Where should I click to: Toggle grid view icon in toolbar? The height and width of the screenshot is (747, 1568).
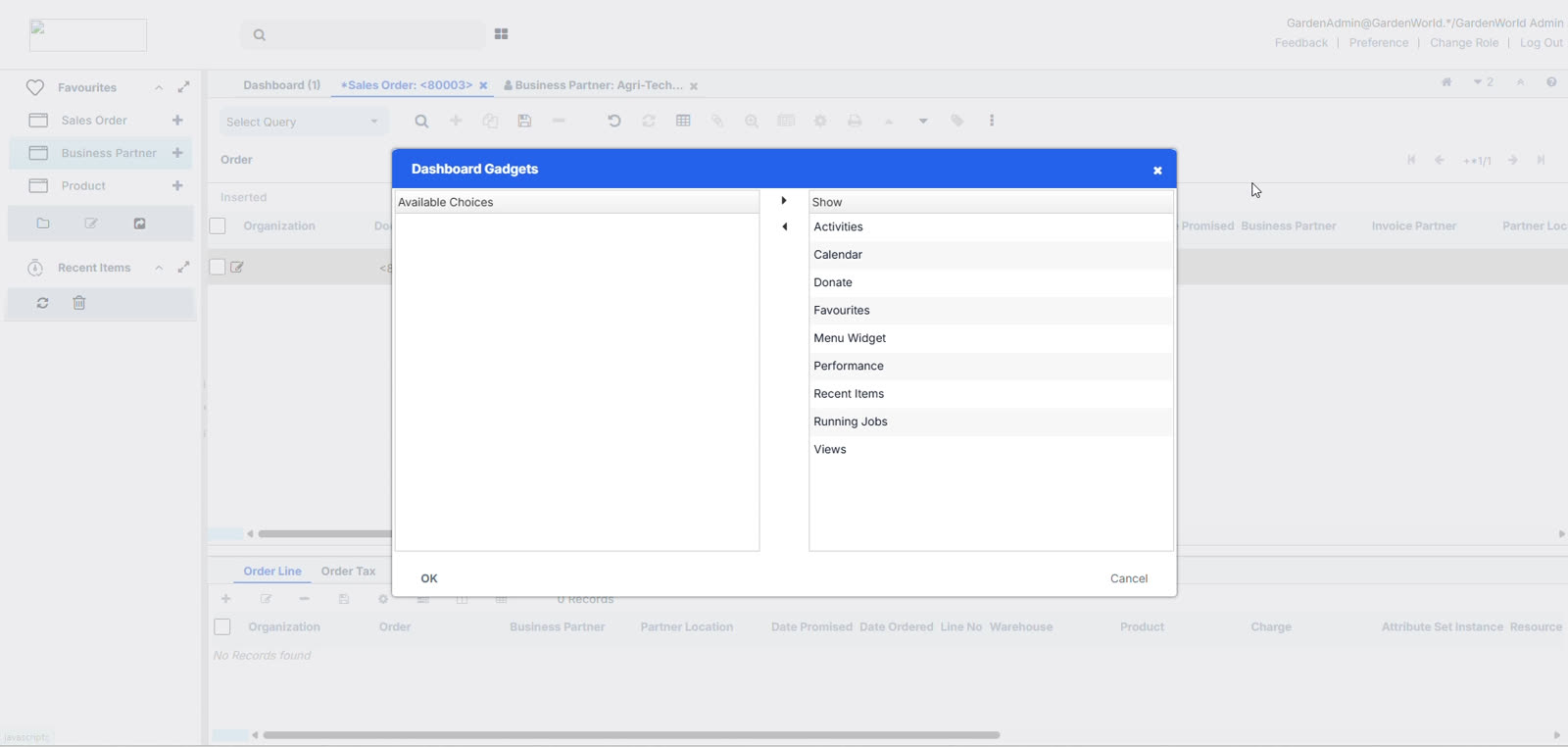(683, 121)
